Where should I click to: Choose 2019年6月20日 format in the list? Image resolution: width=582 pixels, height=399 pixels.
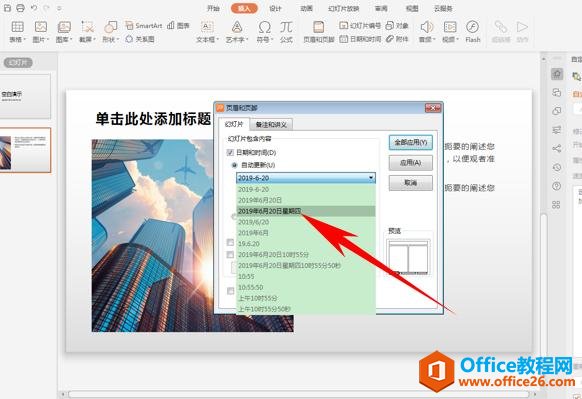click(x=306, y=200)
